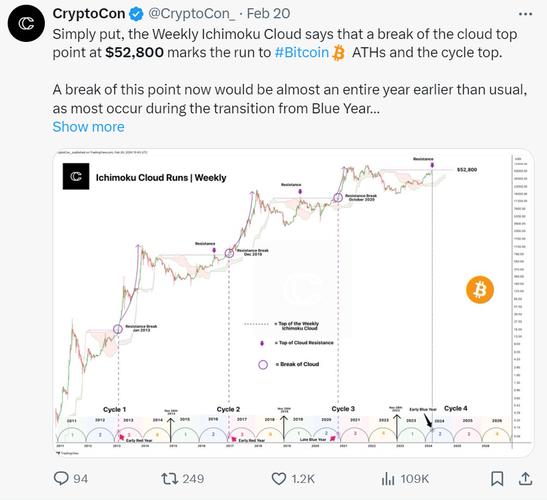Click the repost icon

(x=169, y=479)
